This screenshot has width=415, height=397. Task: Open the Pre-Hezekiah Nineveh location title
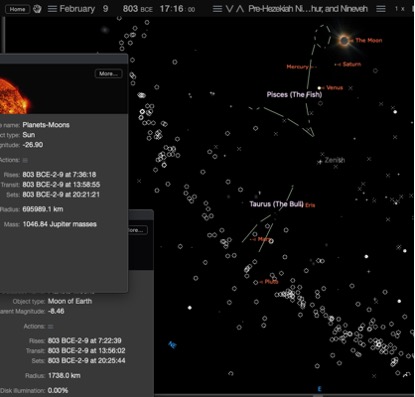coord(308,9)
